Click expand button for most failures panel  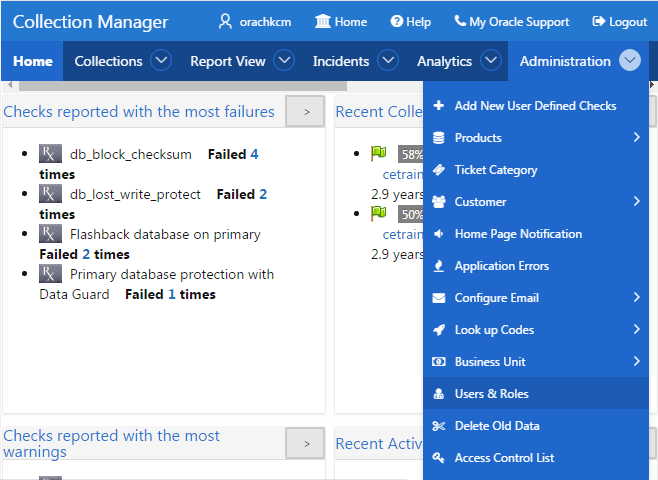click(305, 112)
